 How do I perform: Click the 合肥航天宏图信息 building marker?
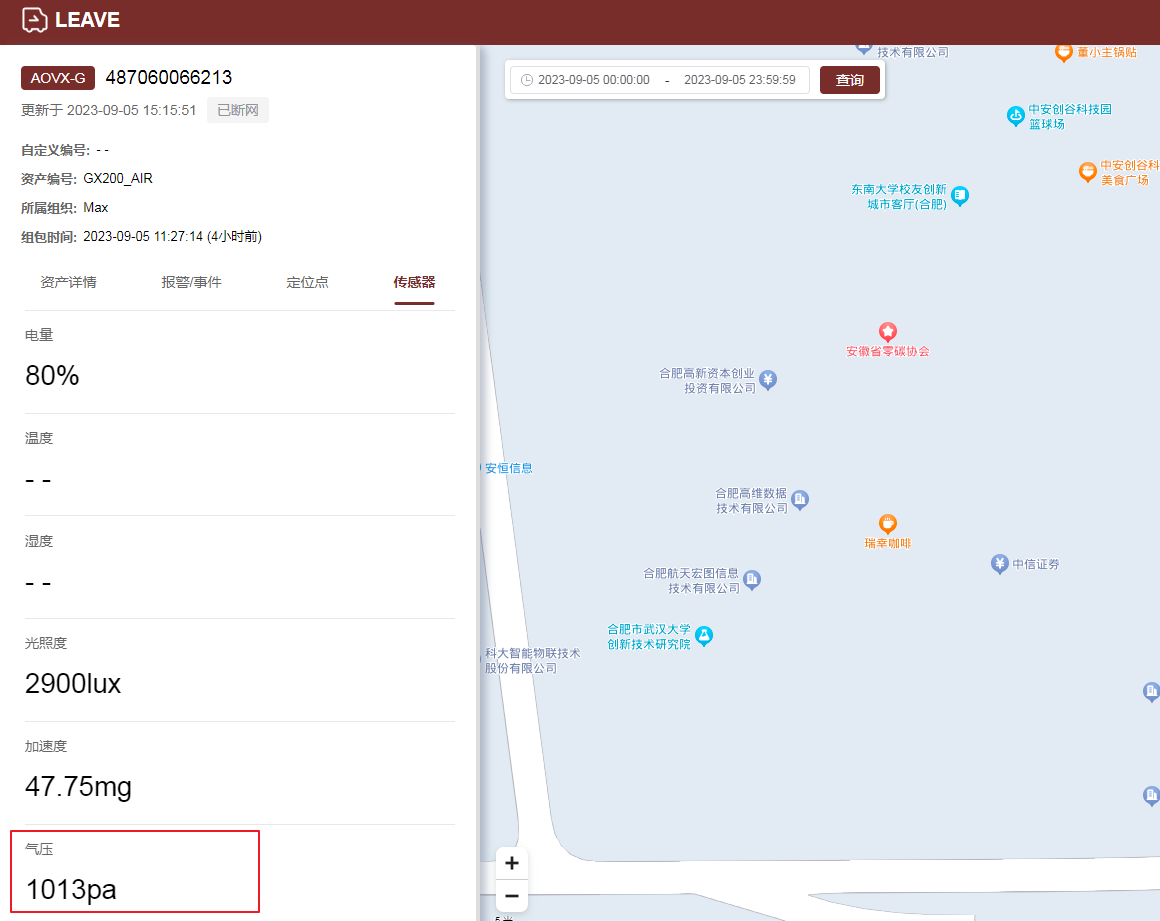[x=752, y=580]
